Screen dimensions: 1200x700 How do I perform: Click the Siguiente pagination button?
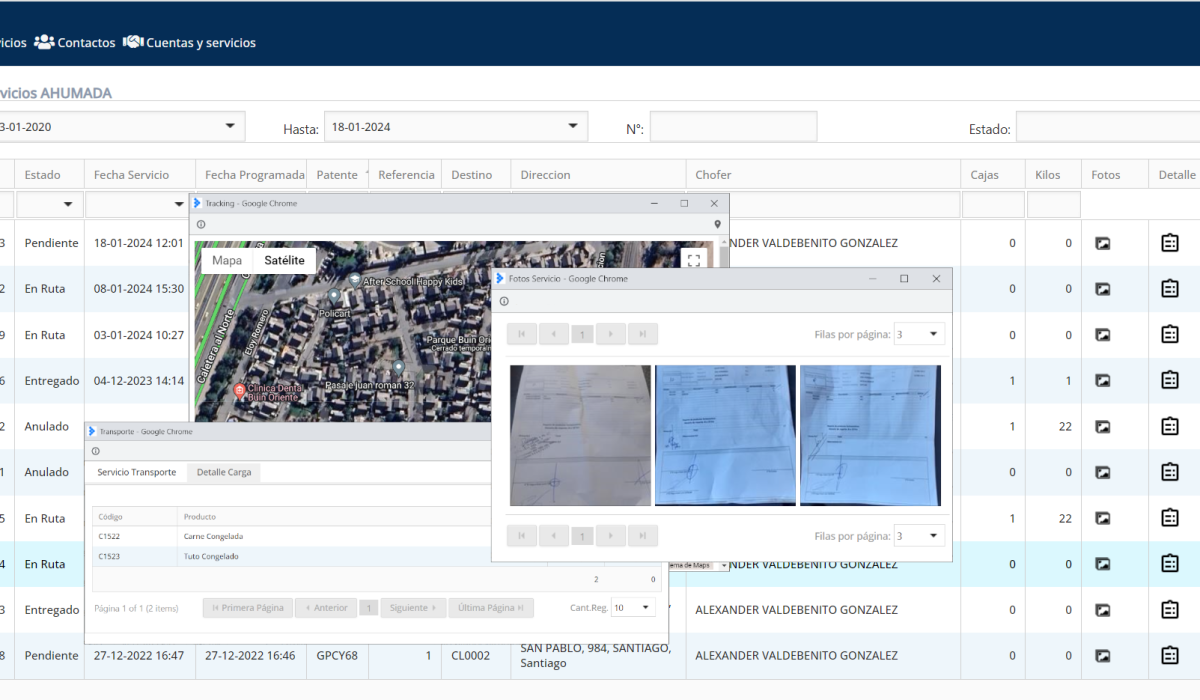click(413, 607)
